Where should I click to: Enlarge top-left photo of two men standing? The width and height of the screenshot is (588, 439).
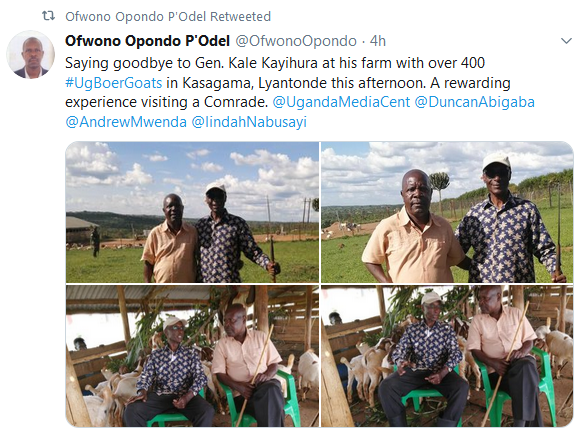point(192,212)
